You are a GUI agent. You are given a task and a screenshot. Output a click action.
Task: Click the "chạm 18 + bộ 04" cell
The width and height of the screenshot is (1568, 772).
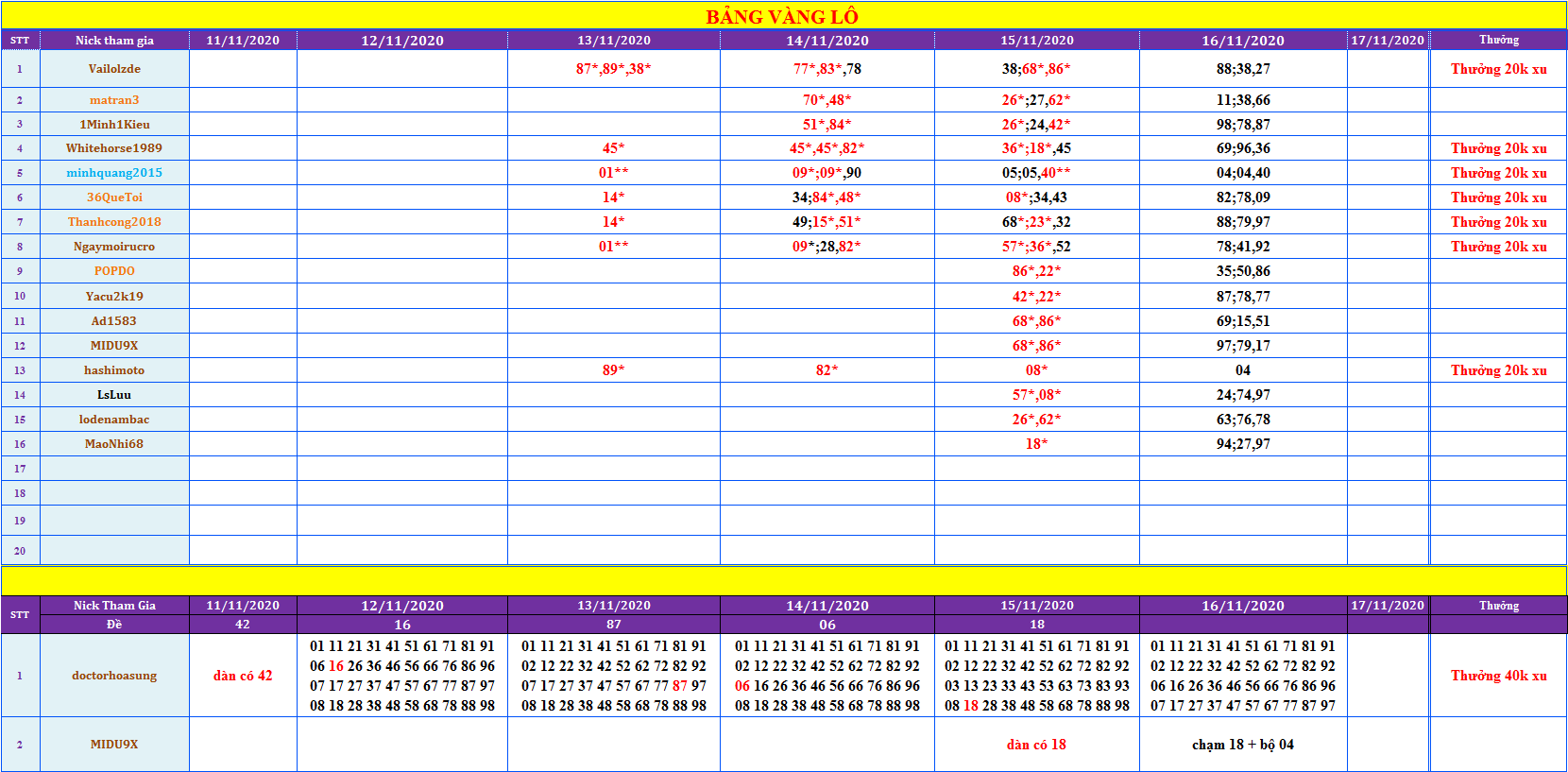pyautogui.click(x=1242, y=745)
